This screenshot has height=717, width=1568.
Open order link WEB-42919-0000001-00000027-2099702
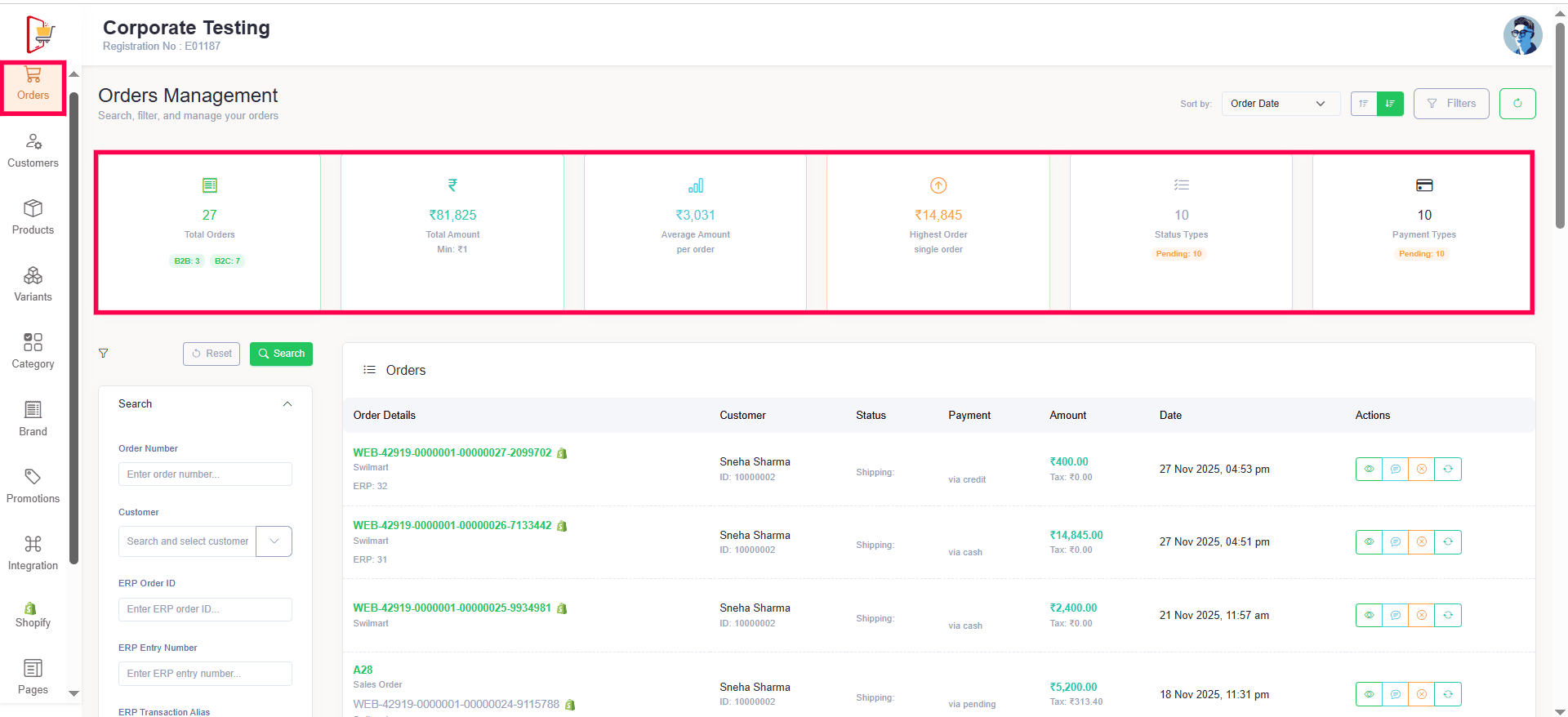coord(452,452)
